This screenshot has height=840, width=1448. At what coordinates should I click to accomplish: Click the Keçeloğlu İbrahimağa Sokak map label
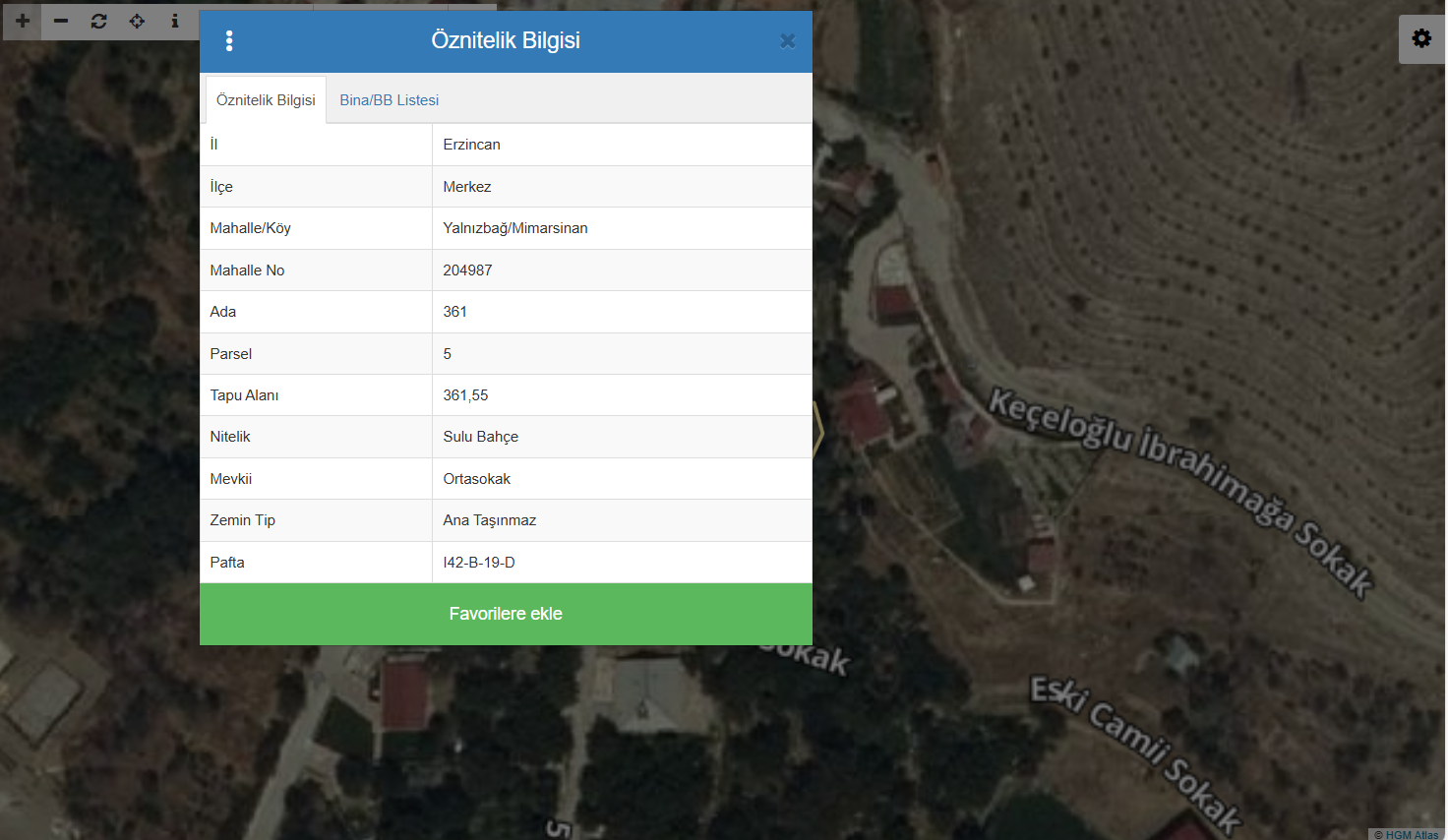point(1180,492)
